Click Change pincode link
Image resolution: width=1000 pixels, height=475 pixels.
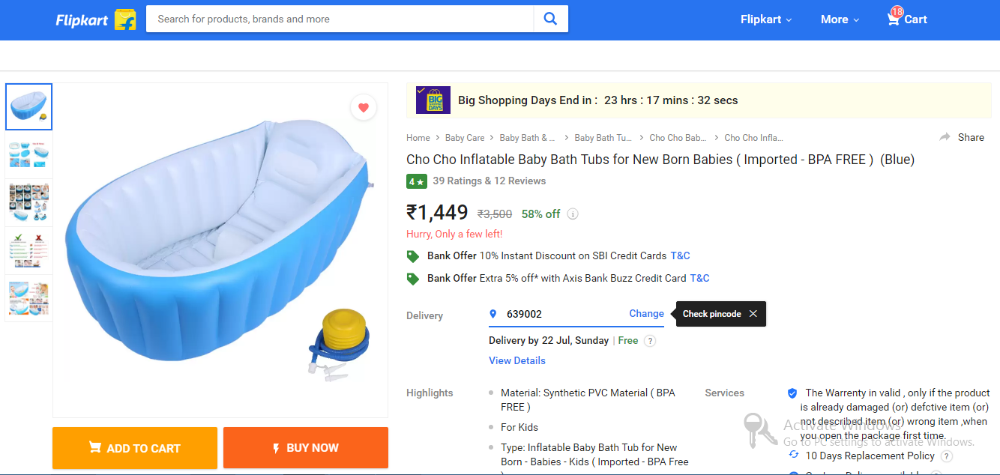tap(646, 314)
